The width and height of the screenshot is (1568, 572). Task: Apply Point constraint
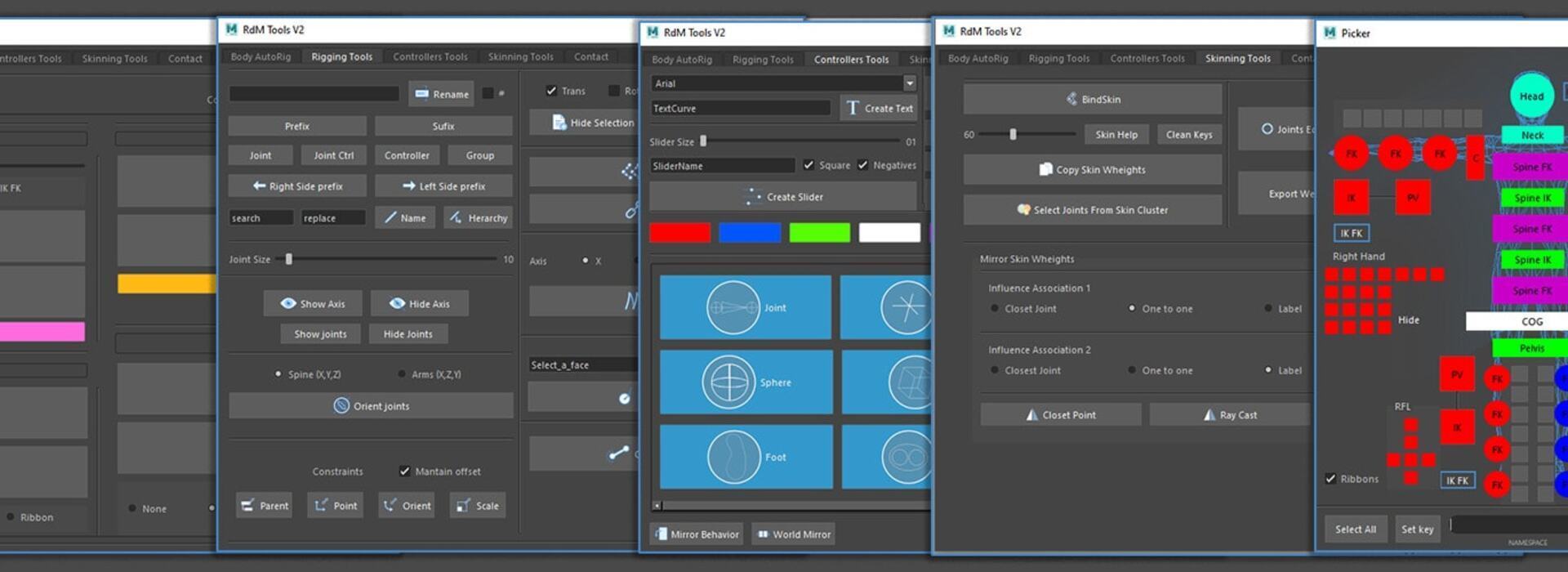pos(336,506)
